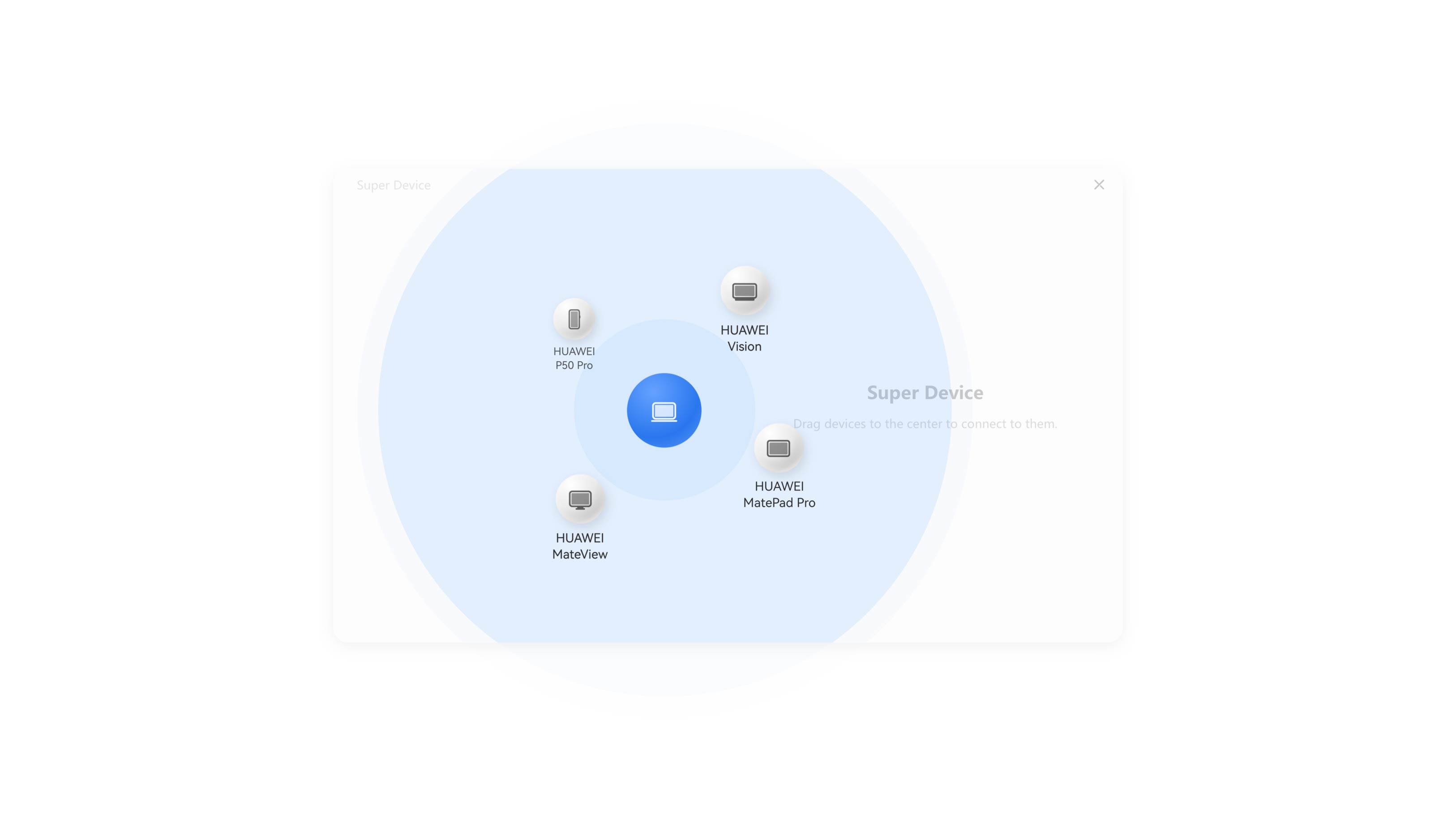Click the 'Drag devices to the center' hint
1456x819 pixels.
(x=925, y=424)
